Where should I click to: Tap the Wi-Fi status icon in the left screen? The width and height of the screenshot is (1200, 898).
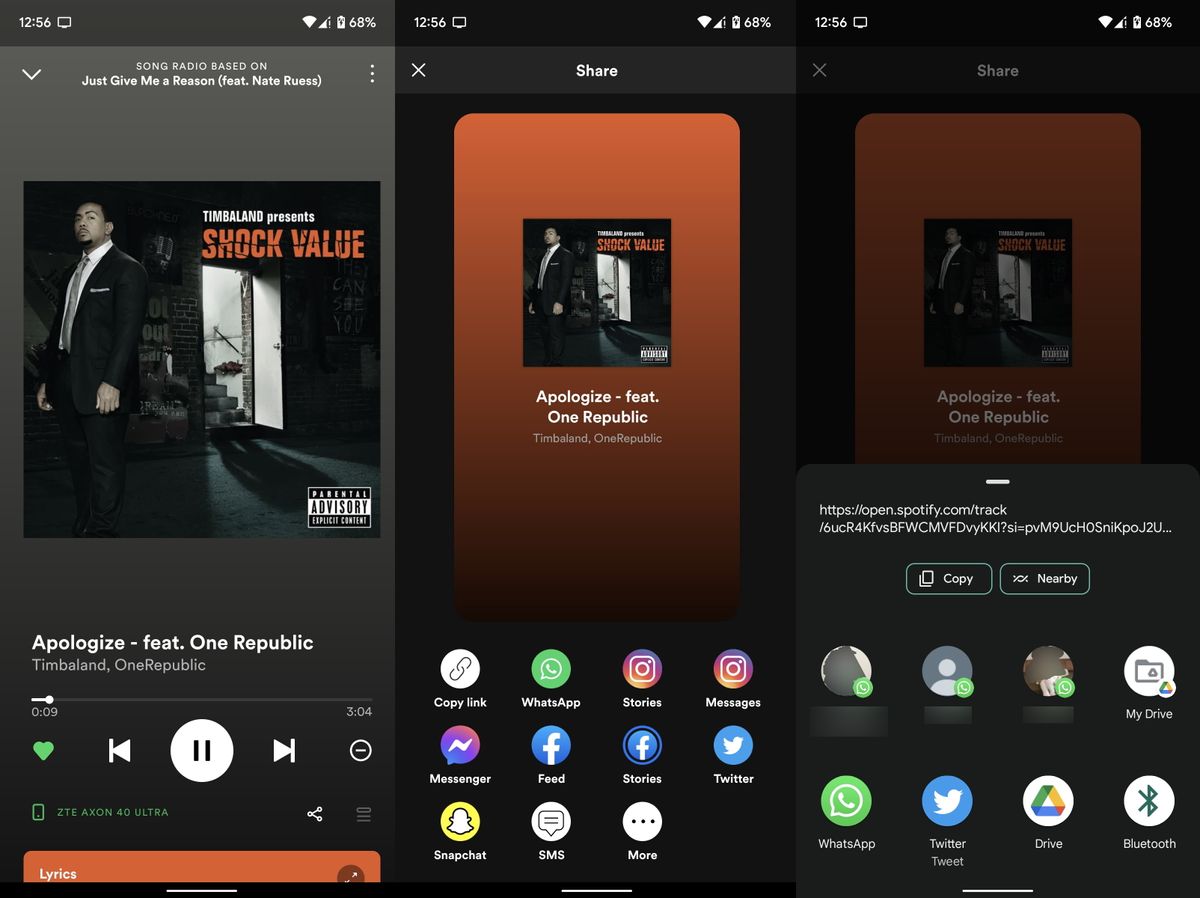[309, 22]
